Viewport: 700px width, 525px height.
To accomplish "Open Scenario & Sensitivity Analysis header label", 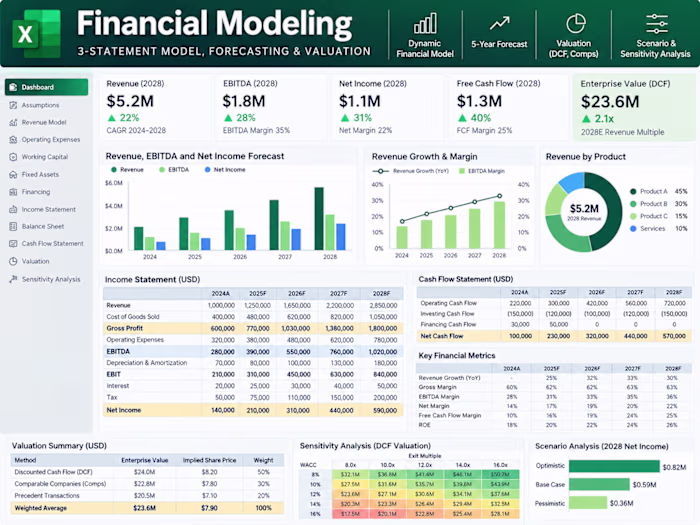I will (655, 49).
